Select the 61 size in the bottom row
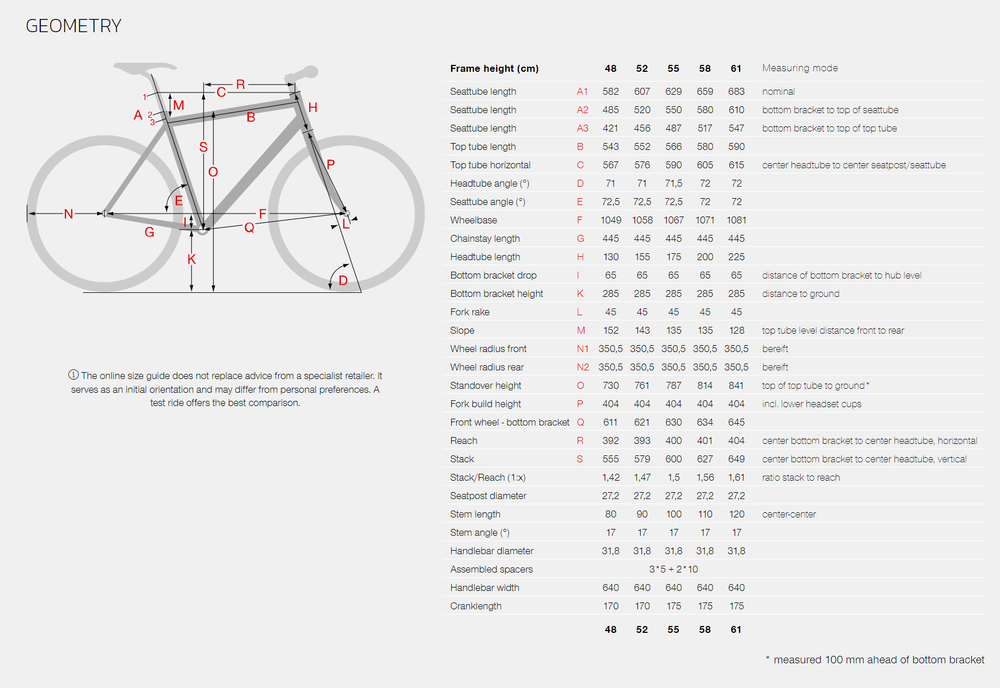This screenshot has height=688, width=1000. pos(736,630)
